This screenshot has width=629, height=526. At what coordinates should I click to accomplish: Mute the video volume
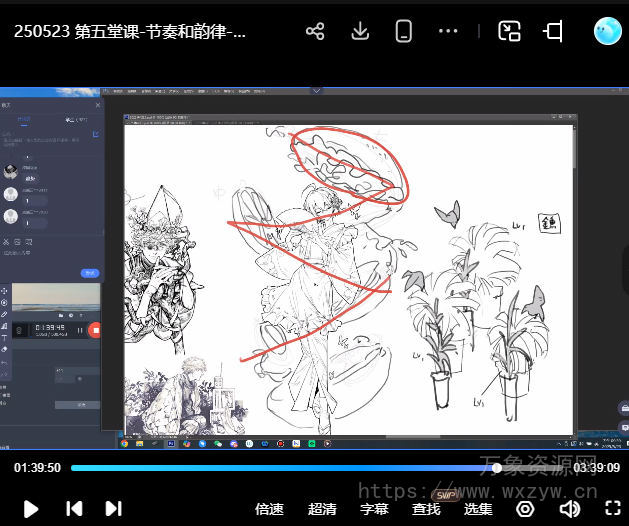point(569,509)
